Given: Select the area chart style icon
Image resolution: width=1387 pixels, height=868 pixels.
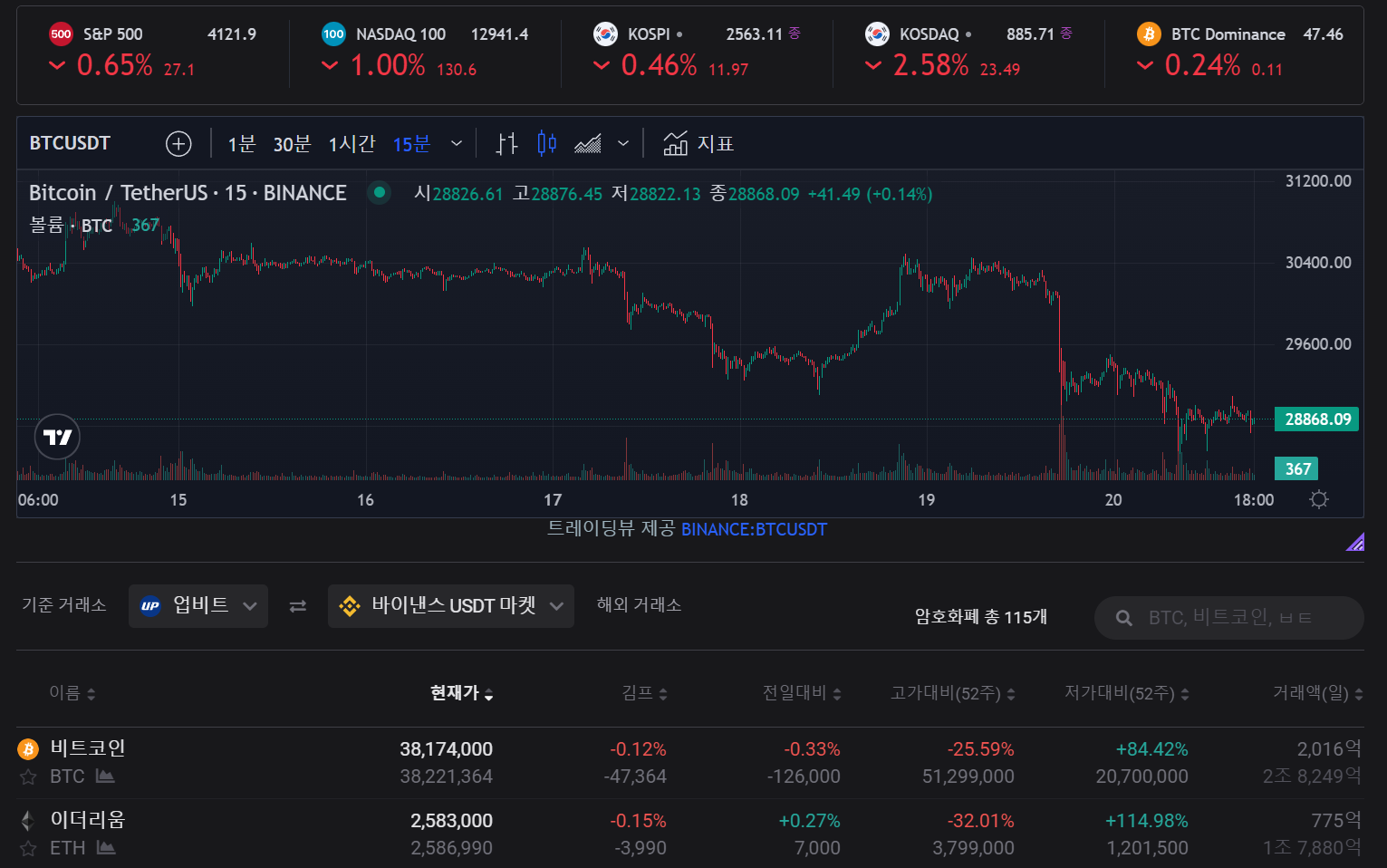Looking at the screenshot, I should pos(587,143).
